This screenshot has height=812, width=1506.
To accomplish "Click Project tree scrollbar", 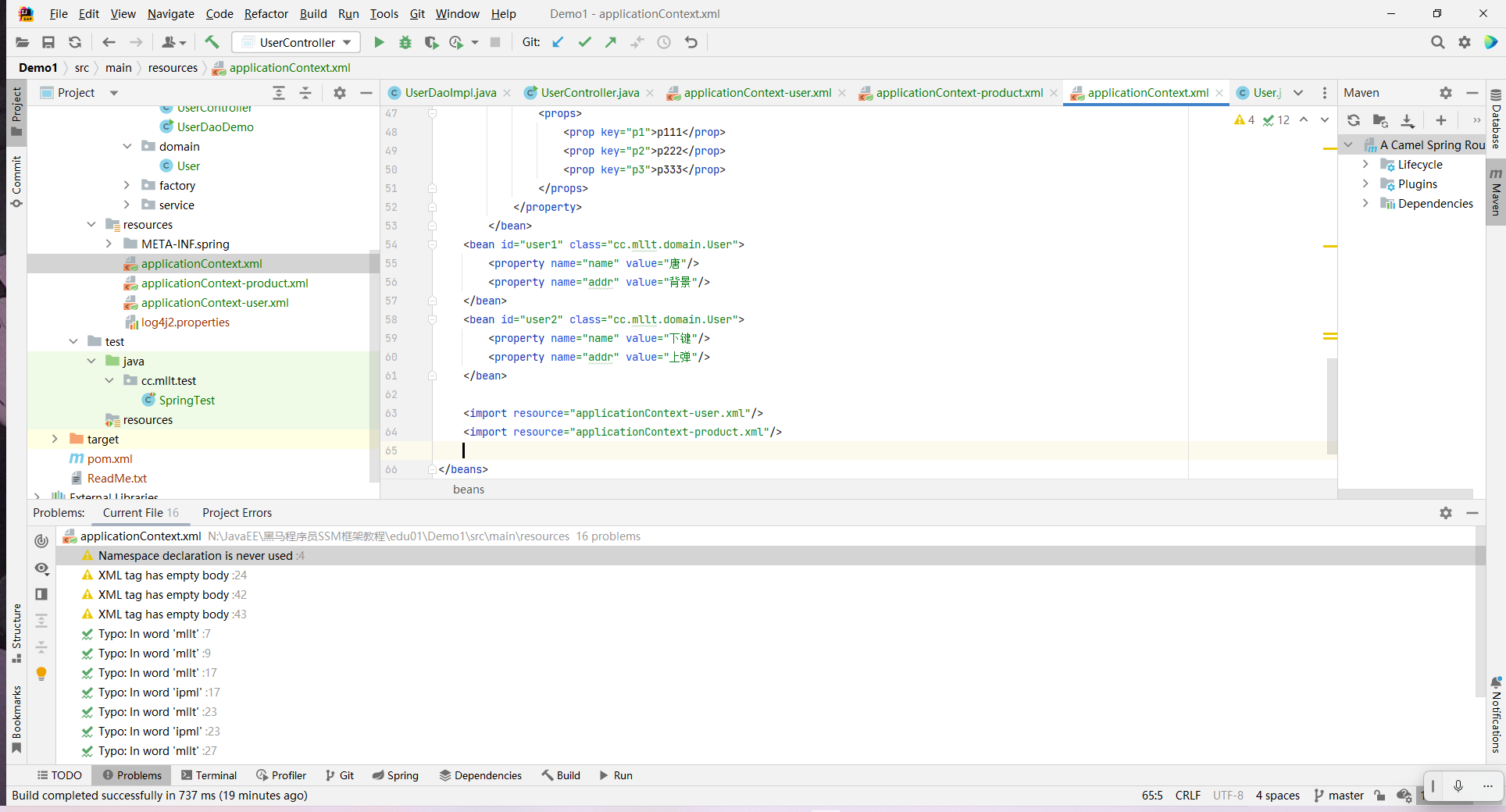I will coord(374,367).
